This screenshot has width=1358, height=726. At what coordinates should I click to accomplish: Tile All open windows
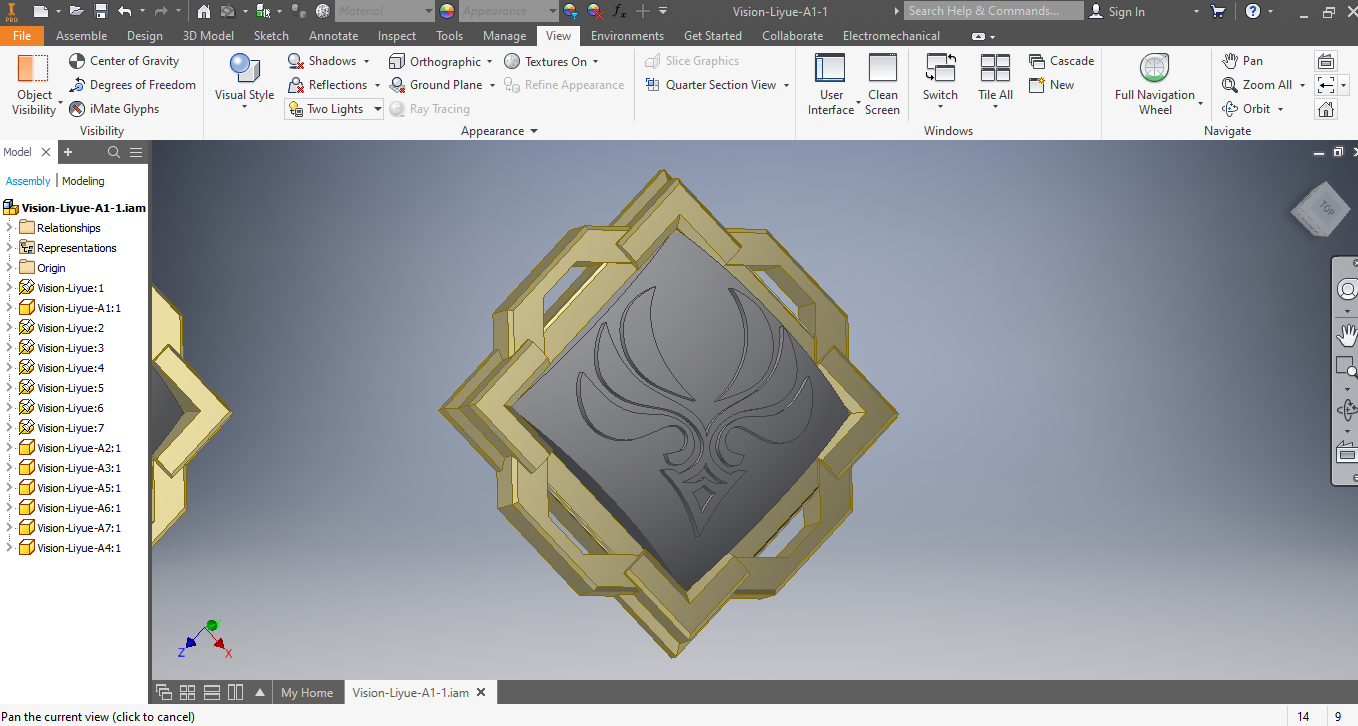pyautogui.click(x=995, y=82)
